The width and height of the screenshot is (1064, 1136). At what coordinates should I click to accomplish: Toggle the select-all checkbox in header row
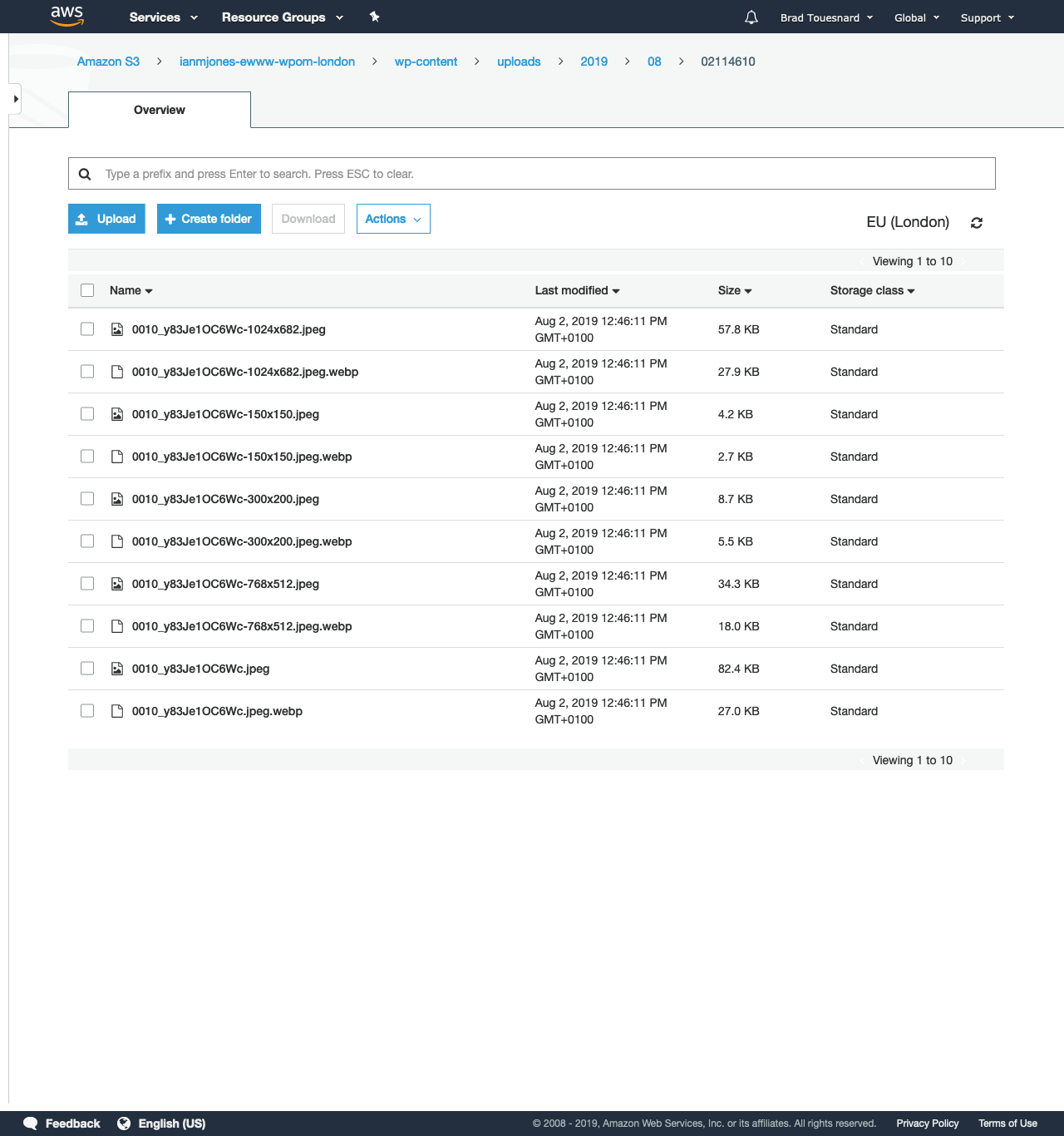87,290
